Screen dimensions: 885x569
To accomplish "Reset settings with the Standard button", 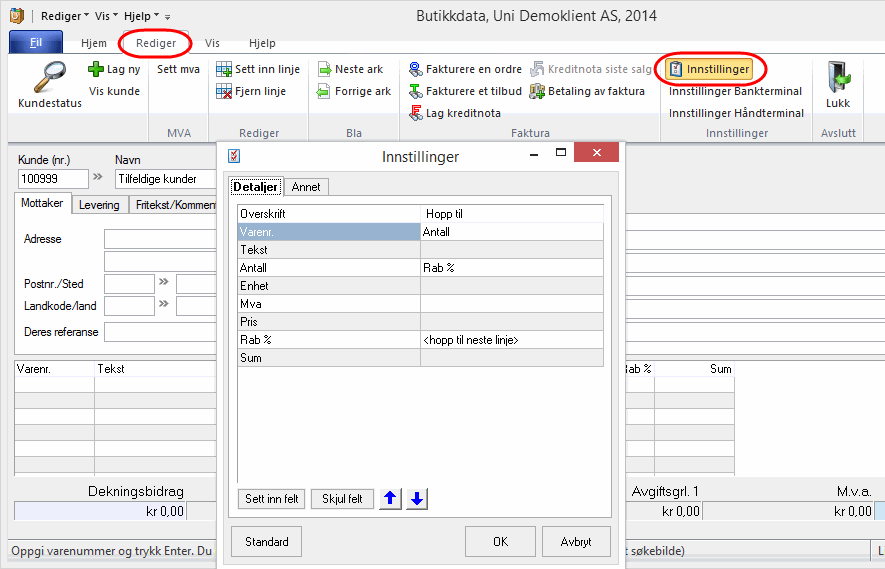I will [x=267, y=542].
